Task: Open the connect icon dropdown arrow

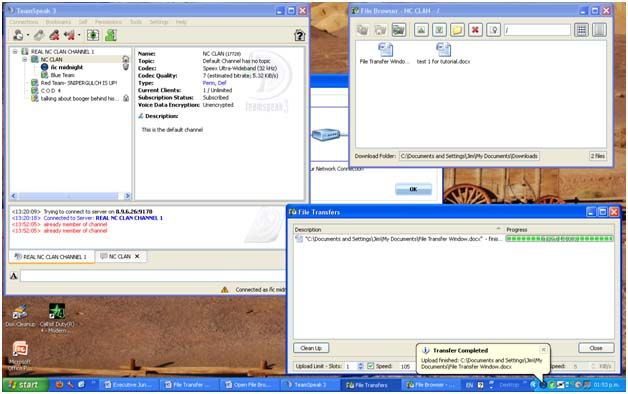Action: pyautogui.click(x=27, y=36)
